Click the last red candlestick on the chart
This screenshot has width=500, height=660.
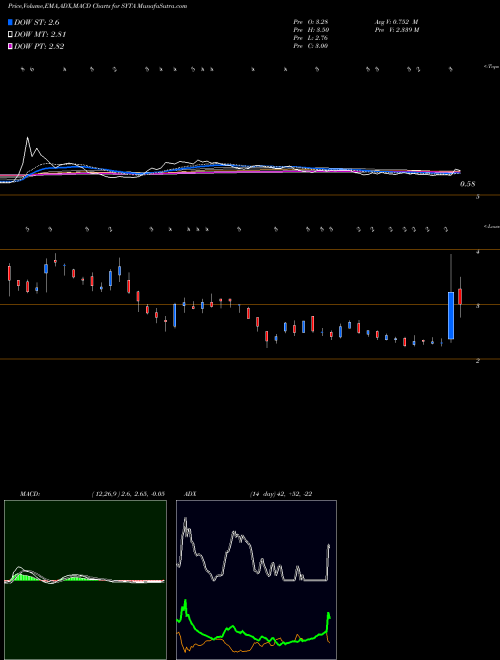tap(460, 296)
